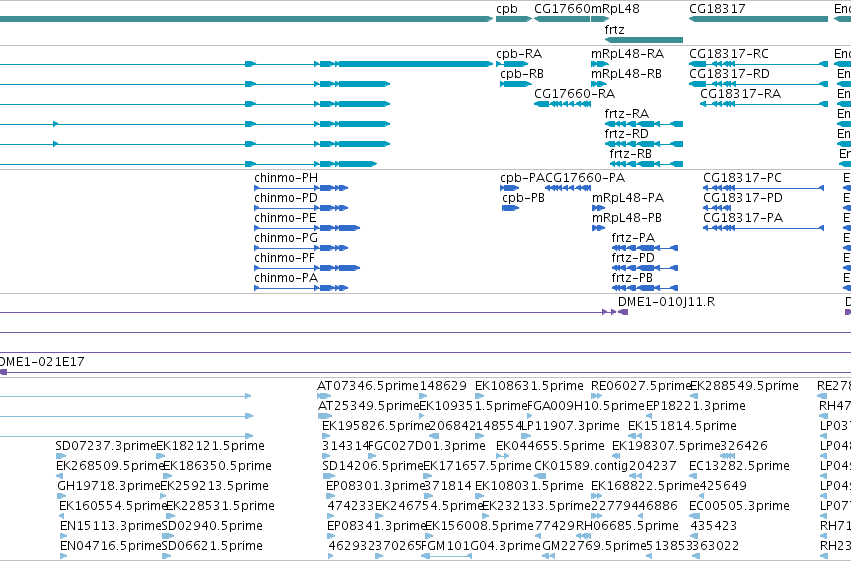Viewport: 851px width, 561px height.
Task: Click the EK195826.5prime EST
Action: click(327, 436)
